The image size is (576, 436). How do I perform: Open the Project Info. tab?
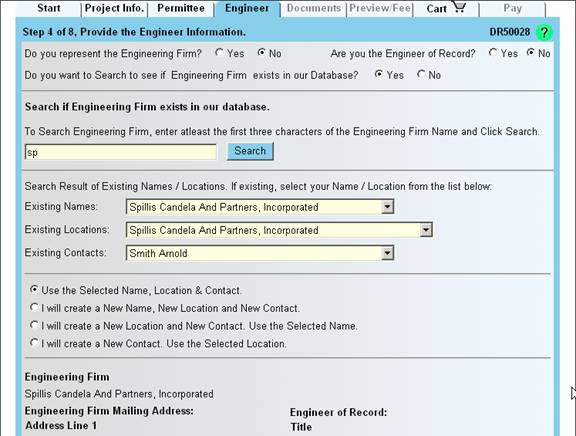(x=114, y=8)
